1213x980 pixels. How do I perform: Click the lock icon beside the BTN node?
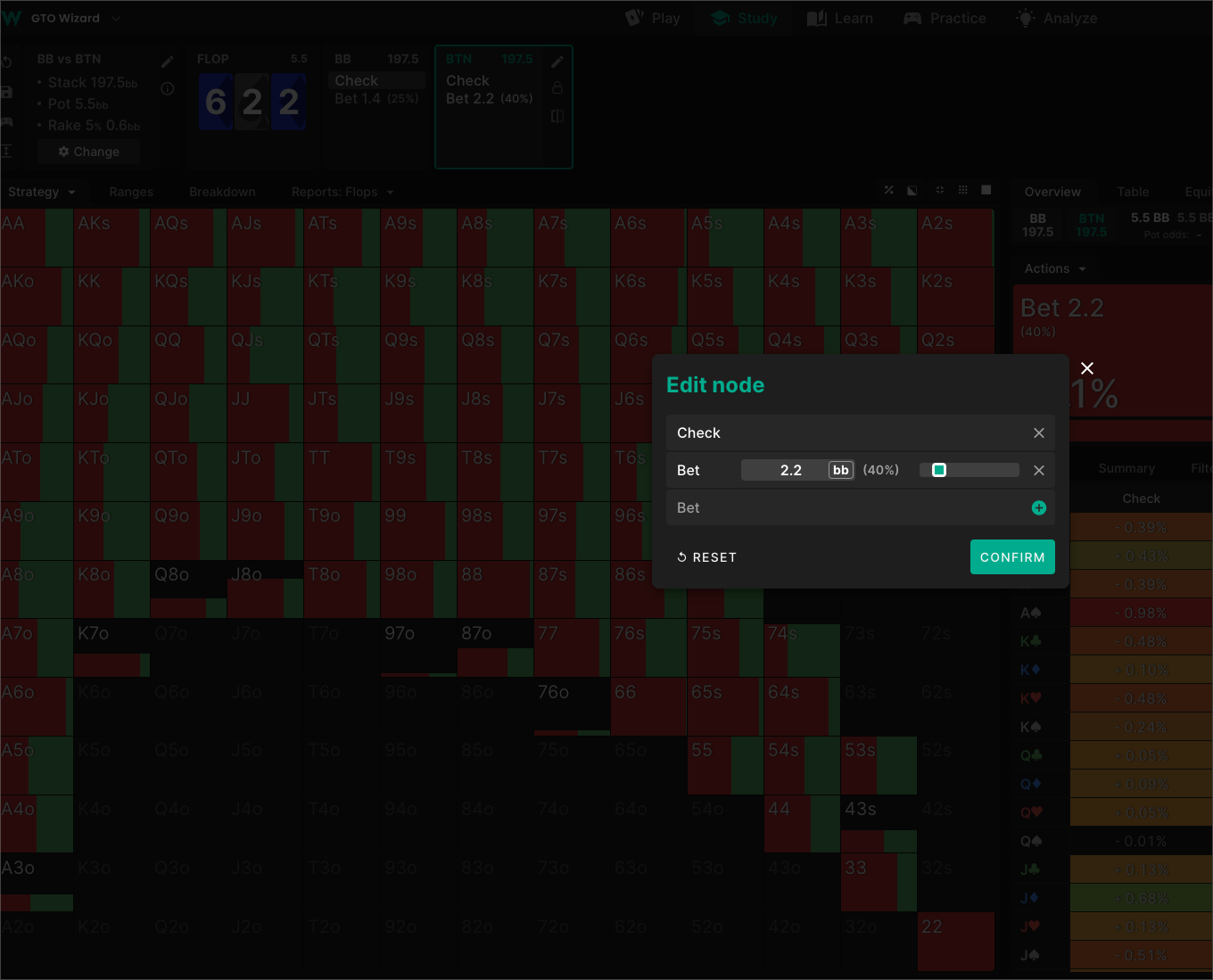(557, 87)
